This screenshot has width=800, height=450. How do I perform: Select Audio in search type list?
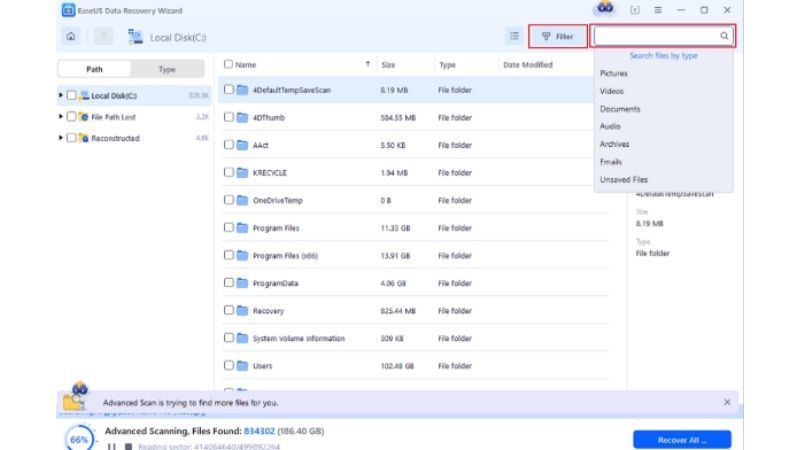[610, 126]
